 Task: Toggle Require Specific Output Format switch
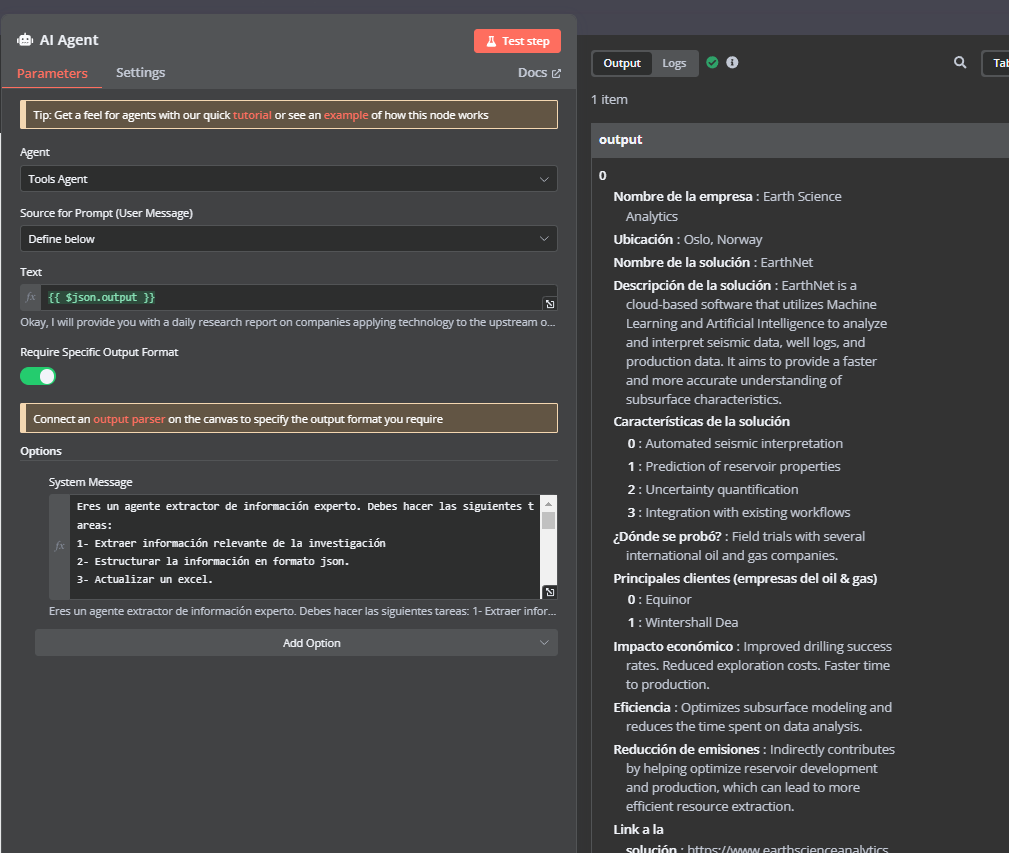pyautogui.click(x=38, y=376)
